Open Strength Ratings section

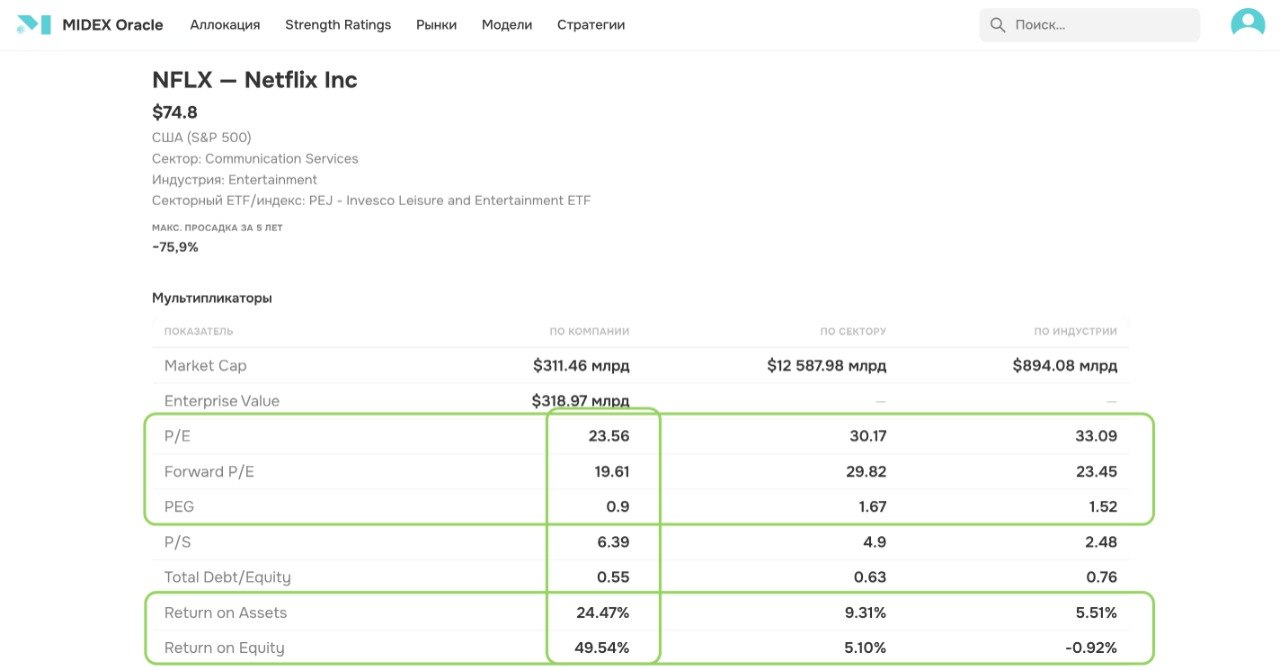click(x=338, y=25)
